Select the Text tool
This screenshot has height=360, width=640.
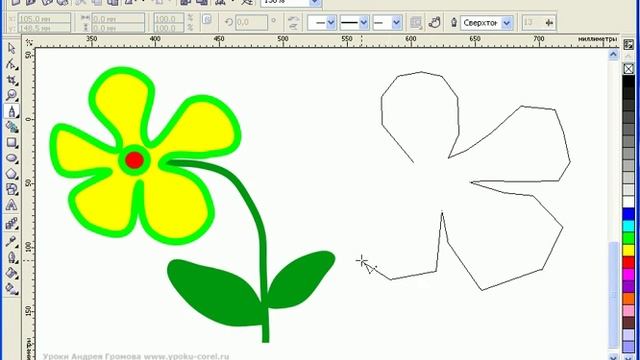11,205
